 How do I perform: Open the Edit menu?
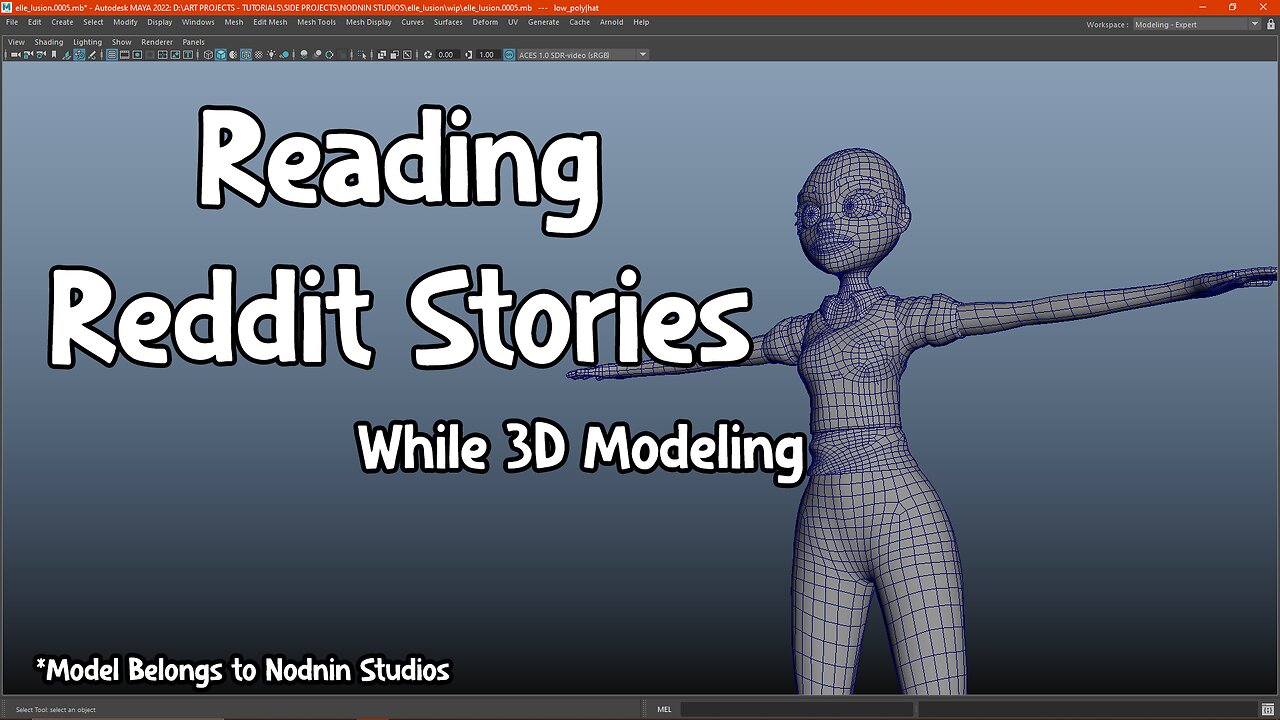[x=35, y=22]
